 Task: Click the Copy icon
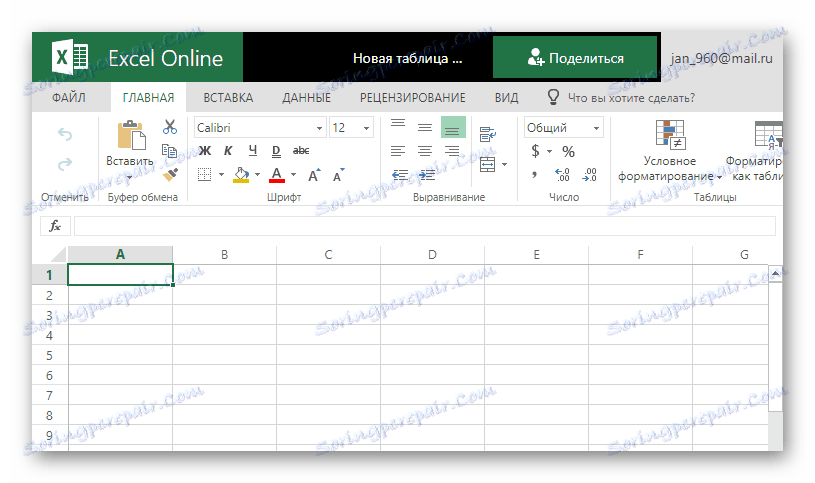tap(169, 150)
